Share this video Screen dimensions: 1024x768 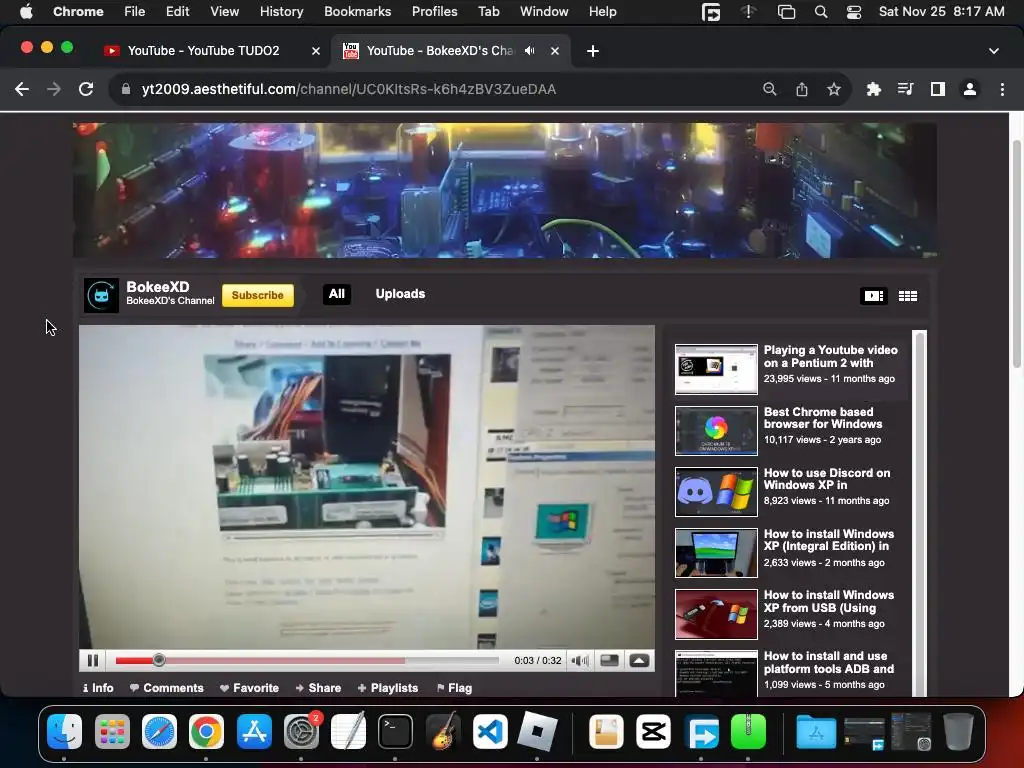coord(318,688)
